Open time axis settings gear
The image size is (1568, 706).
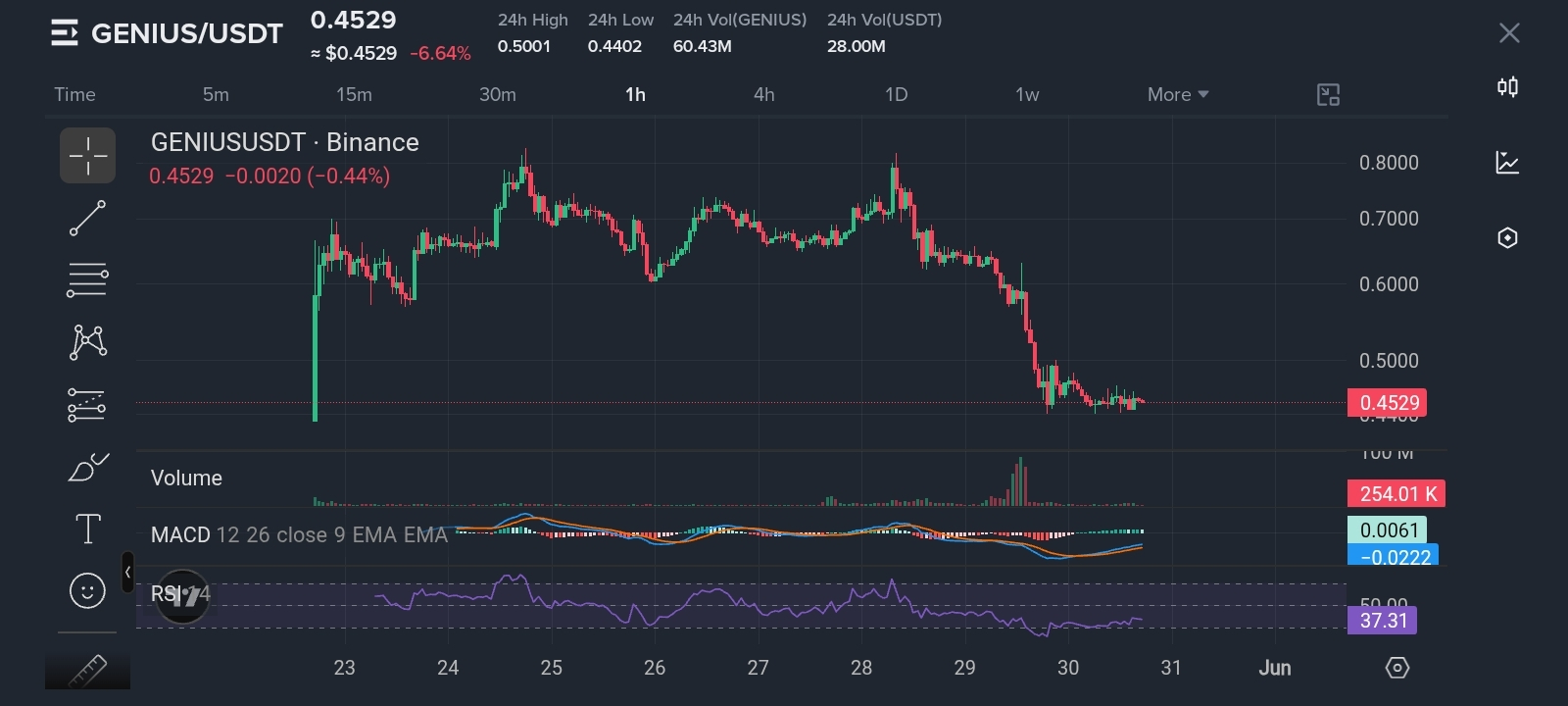coord(1397,668)
